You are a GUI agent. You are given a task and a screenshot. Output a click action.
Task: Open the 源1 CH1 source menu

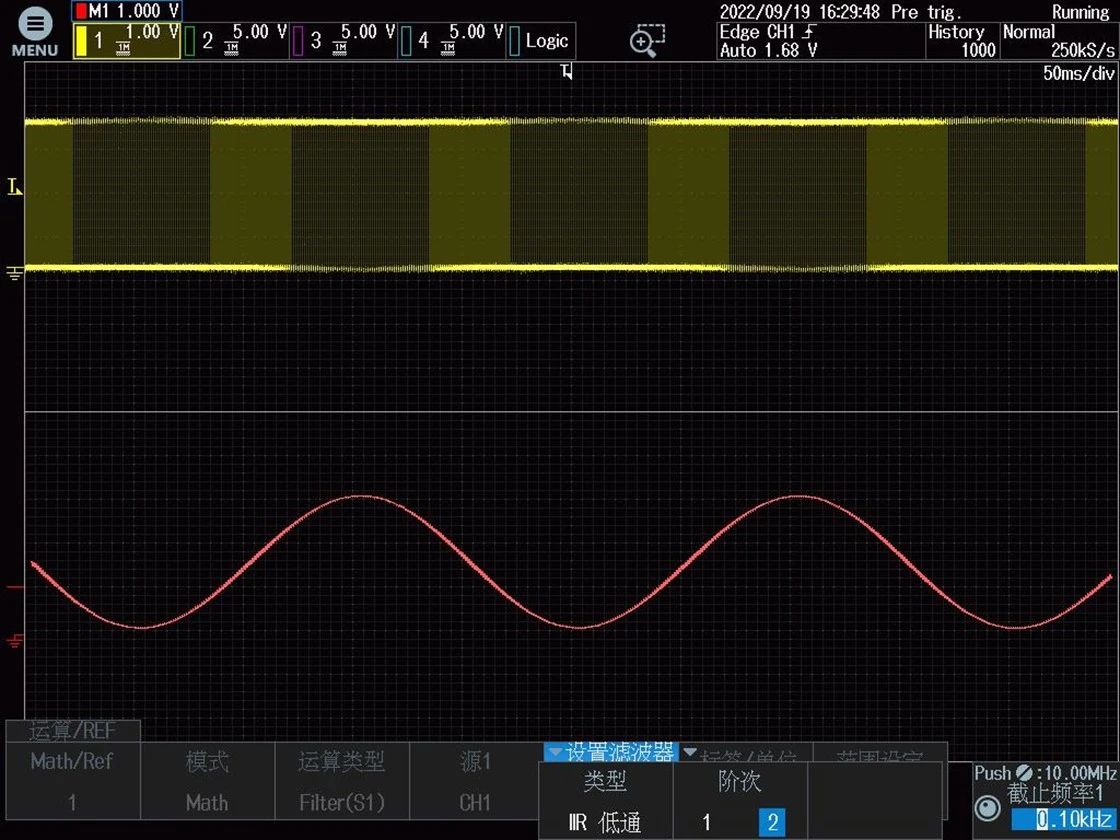click(475, 781)
